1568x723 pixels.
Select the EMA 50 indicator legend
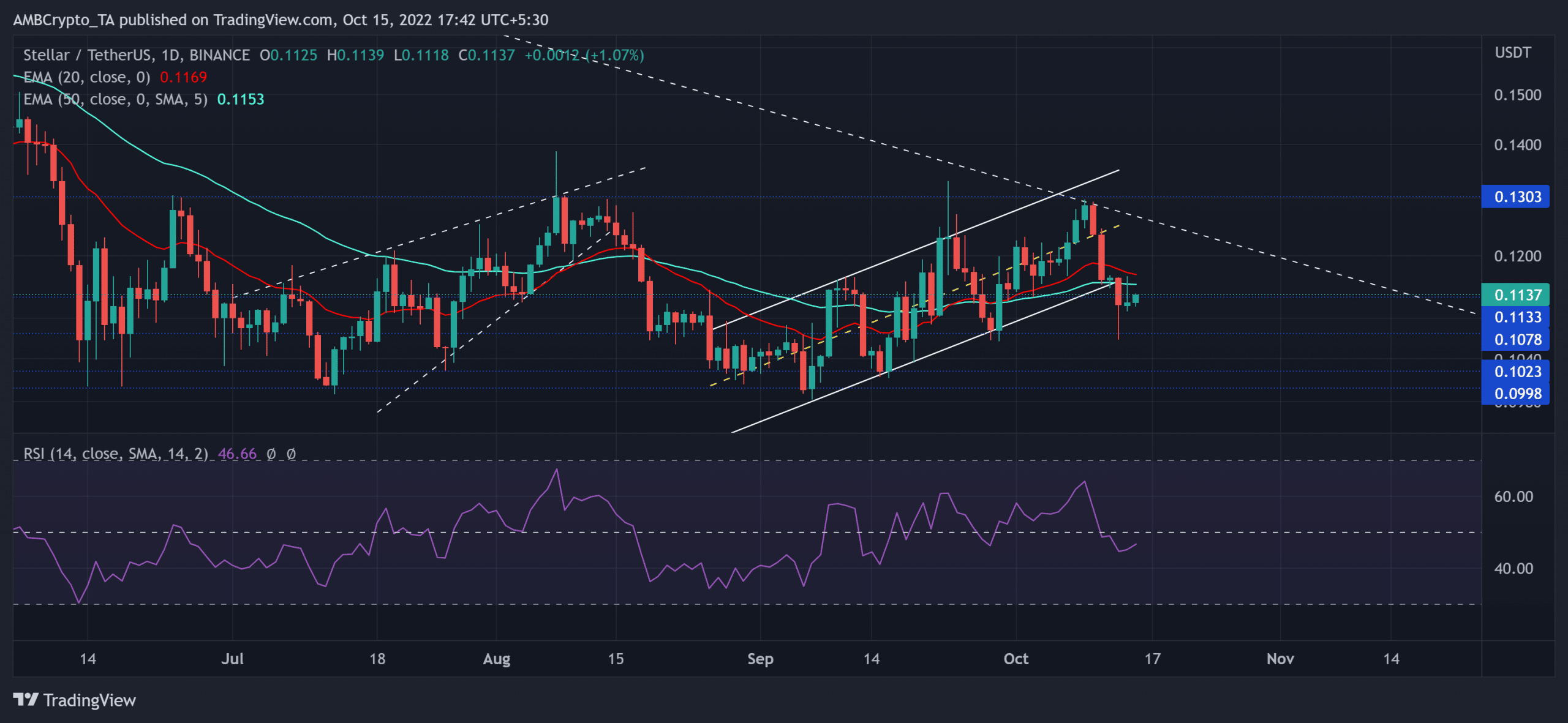[115, 99]
